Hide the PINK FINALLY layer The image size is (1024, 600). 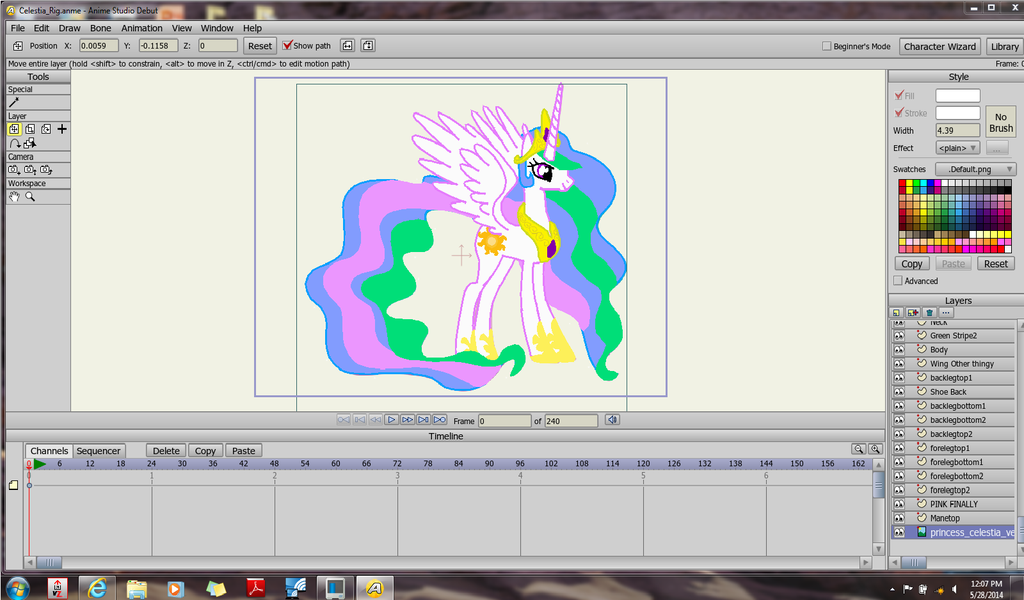pyautogui.click(x=899, y=504)
